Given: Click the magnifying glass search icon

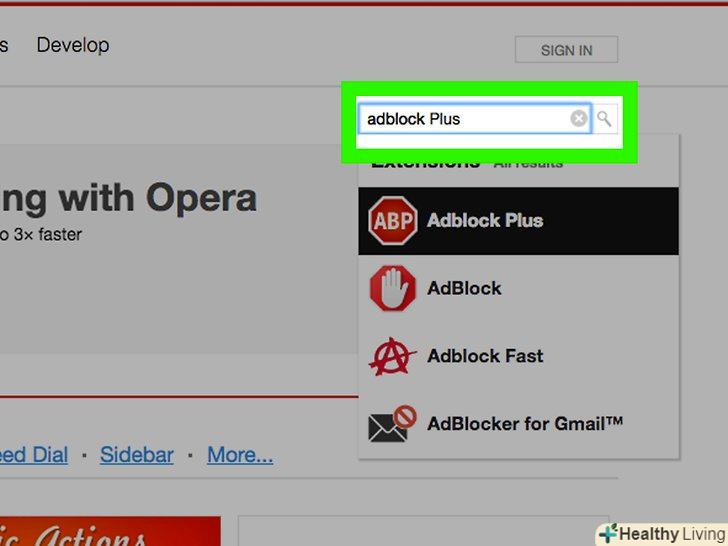Looking at the screenshot, I should 604,119.
